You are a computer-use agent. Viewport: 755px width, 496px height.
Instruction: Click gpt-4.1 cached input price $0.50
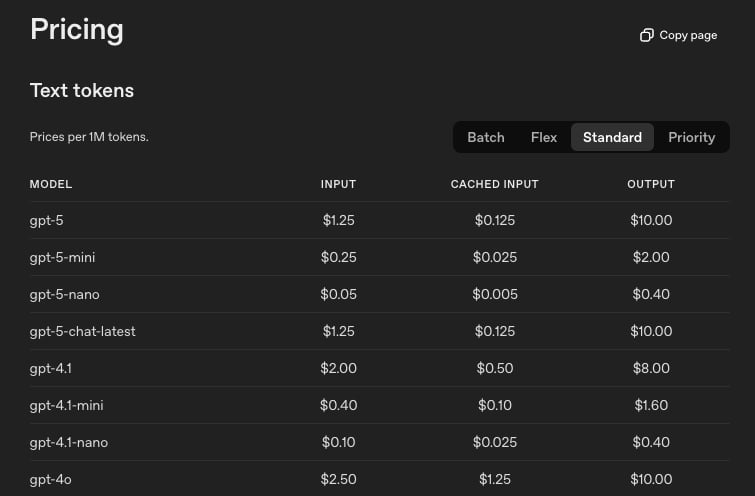495,368
